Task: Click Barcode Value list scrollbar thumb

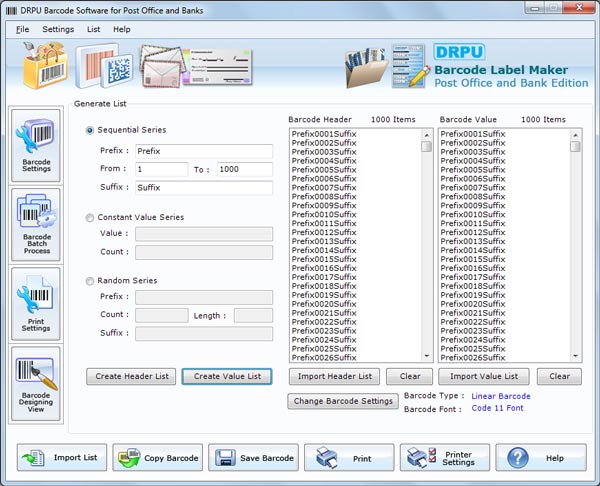Action: [x=575, y=147]
